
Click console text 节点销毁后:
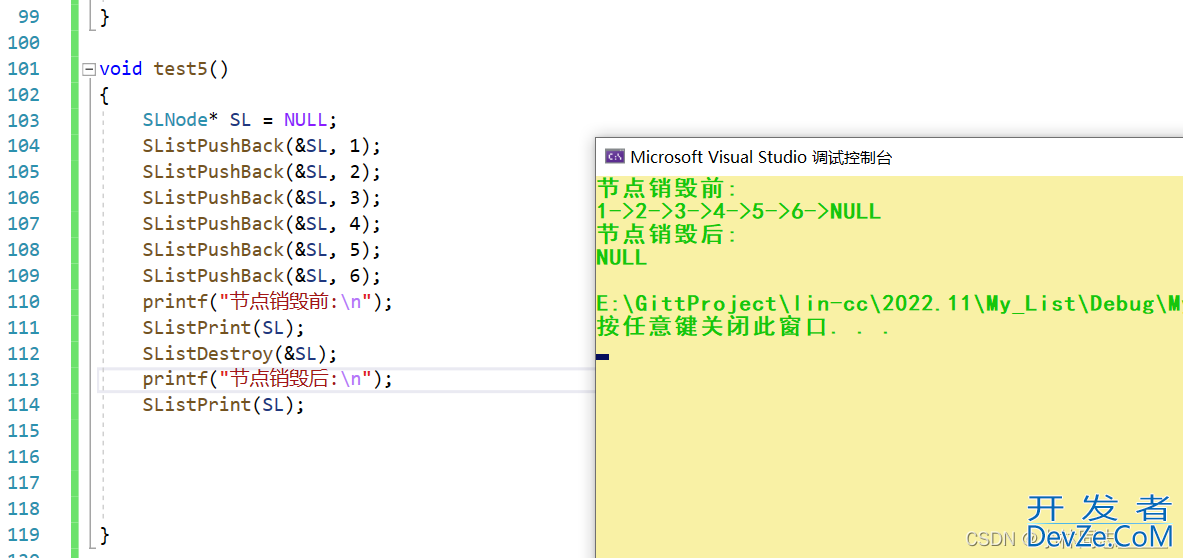tap(666, 235)
